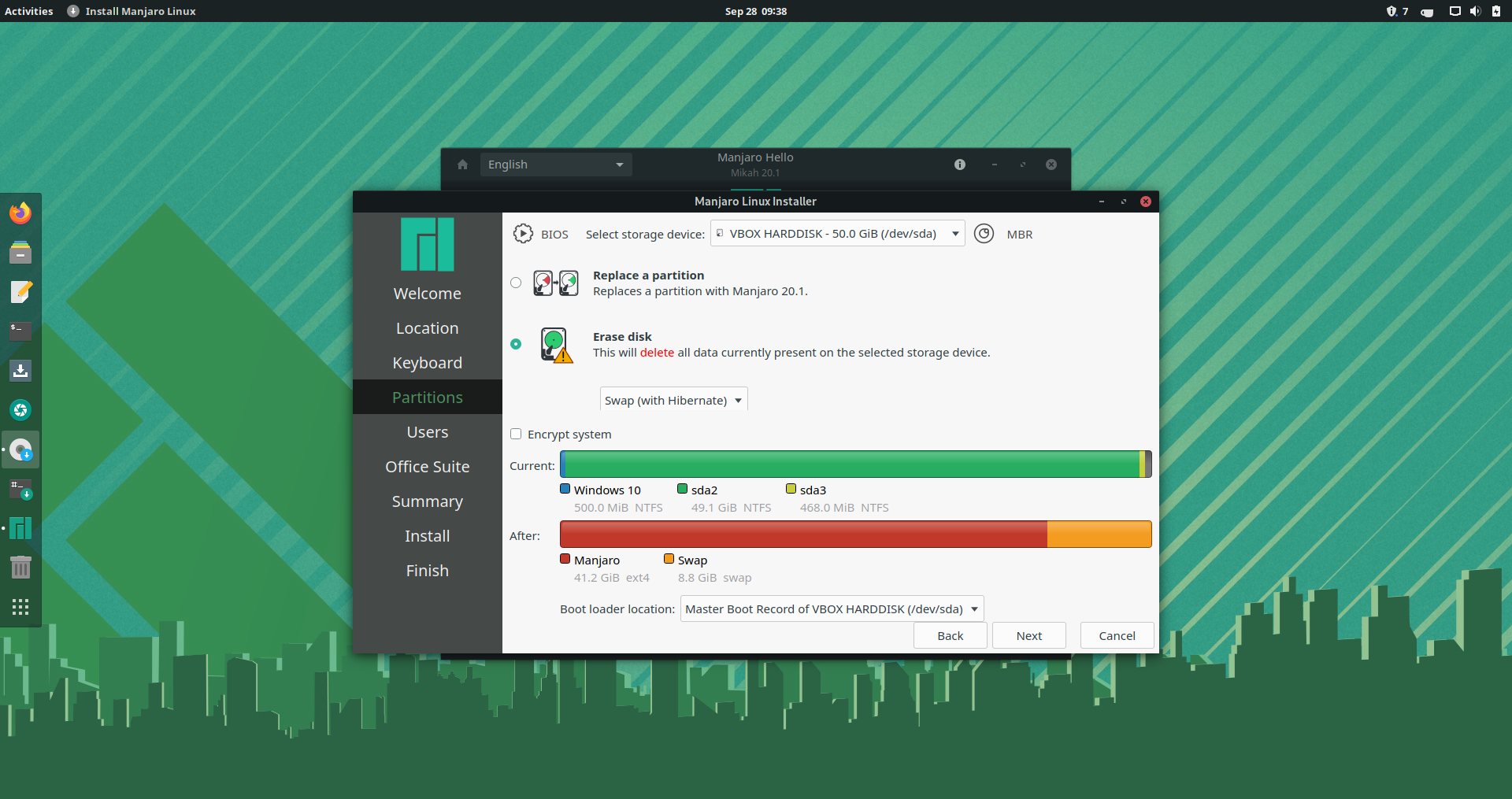The image size is (1512, 799).
Task: Open the terminal from the dock
Action: click(20, 331)
